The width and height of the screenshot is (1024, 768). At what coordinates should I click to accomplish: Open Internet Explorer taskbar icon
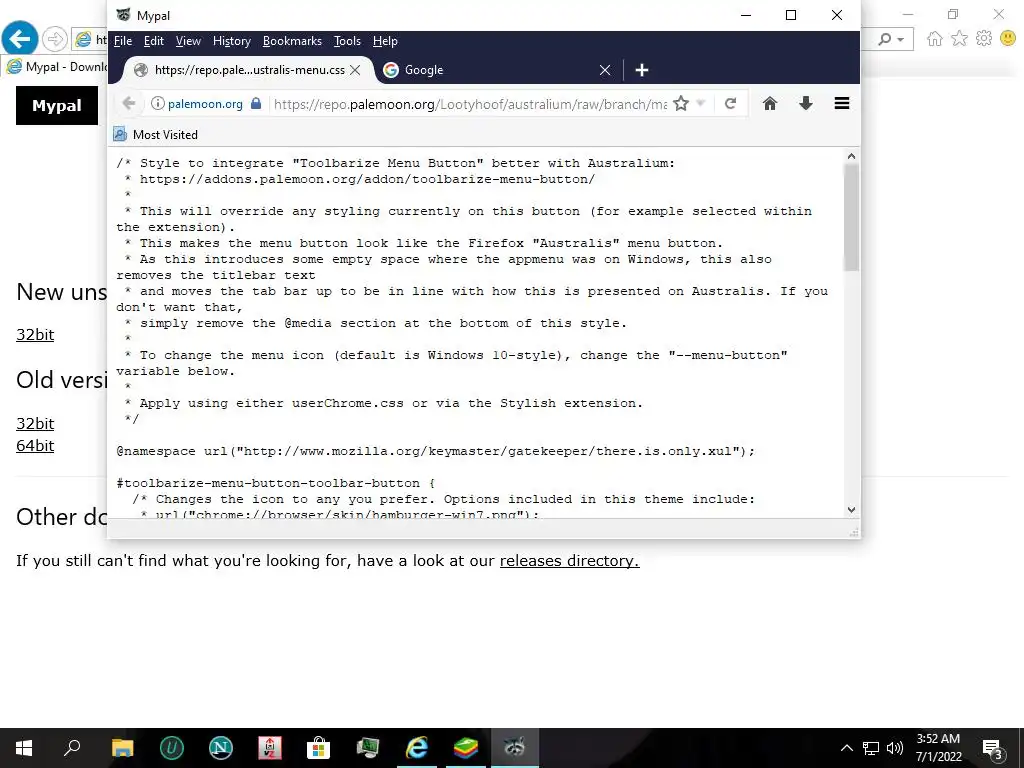pyautogui.click(x=416, y=748)
